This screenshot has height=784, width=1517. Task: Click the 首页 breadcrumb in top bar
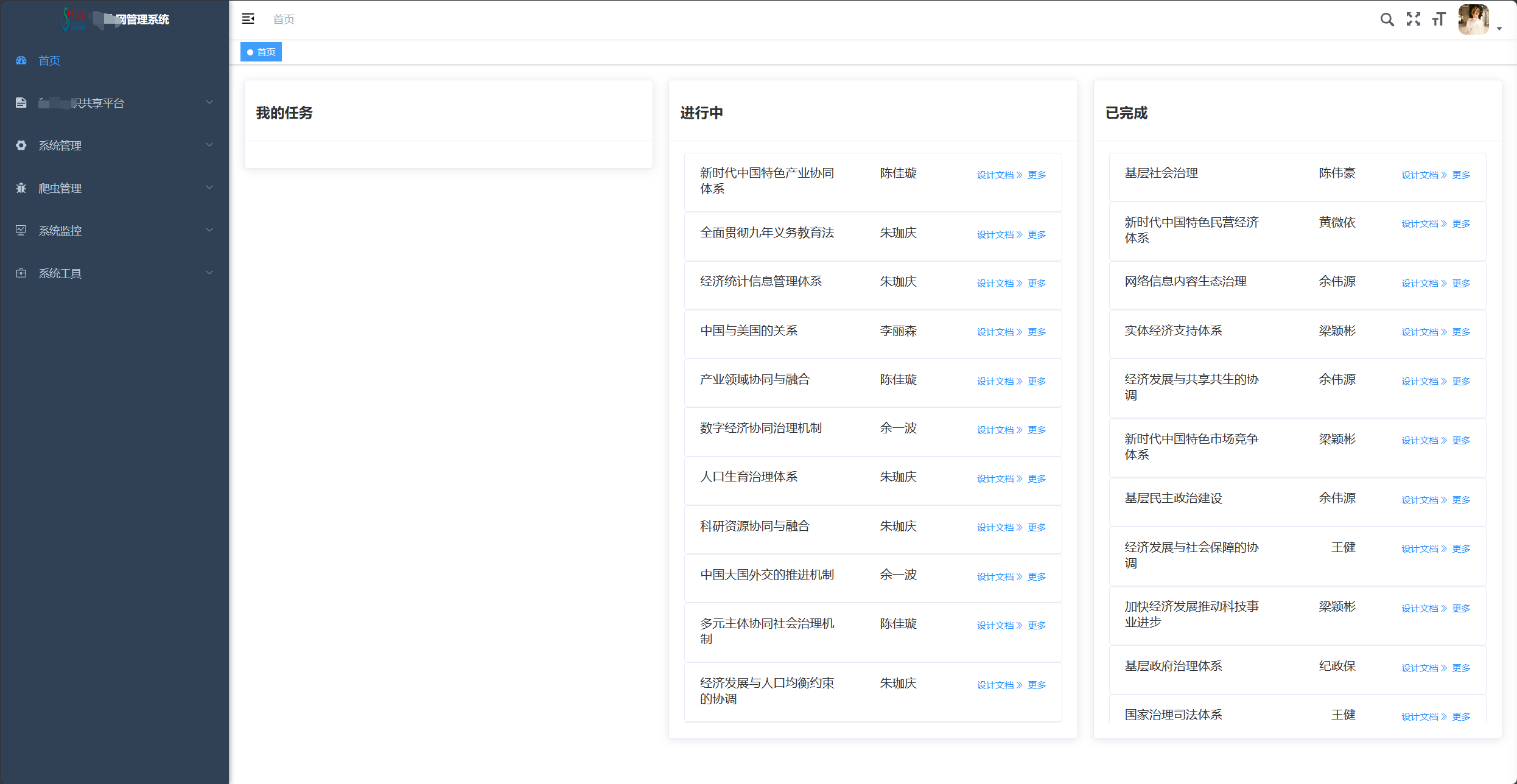point(284,19)
